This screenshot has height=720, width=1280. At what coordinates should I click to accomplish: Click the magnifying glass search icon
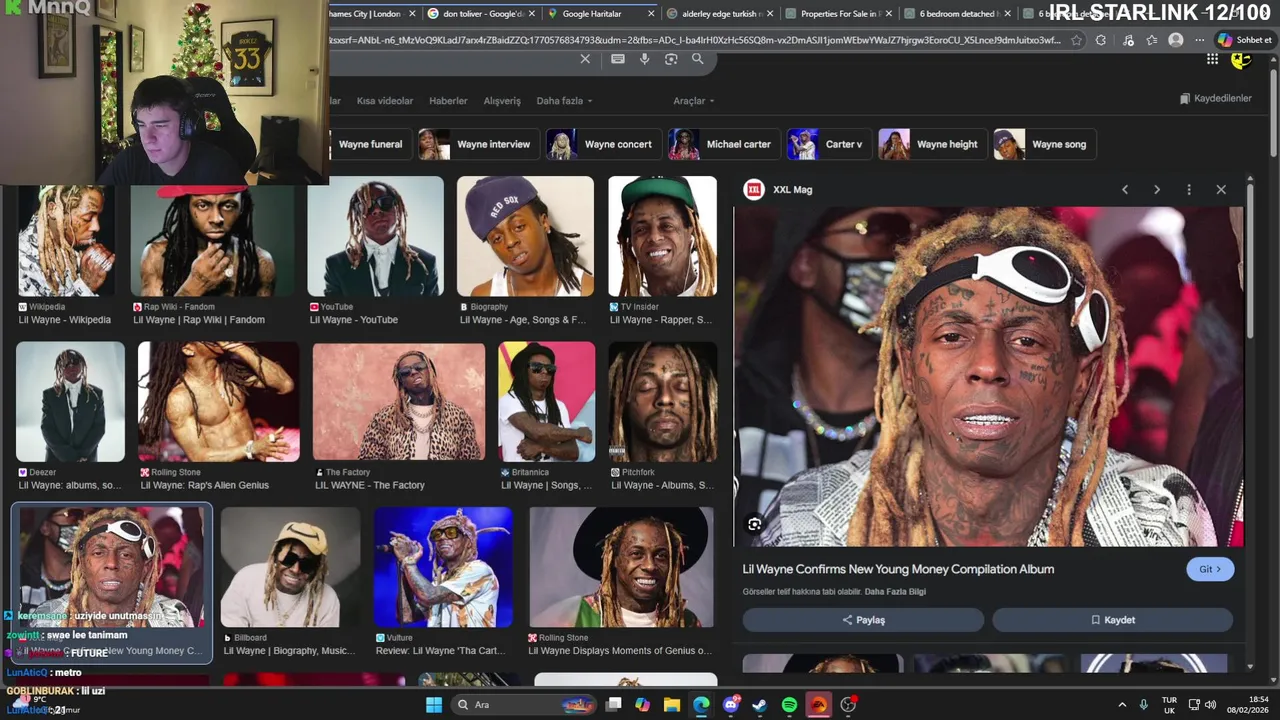point(697,59)
